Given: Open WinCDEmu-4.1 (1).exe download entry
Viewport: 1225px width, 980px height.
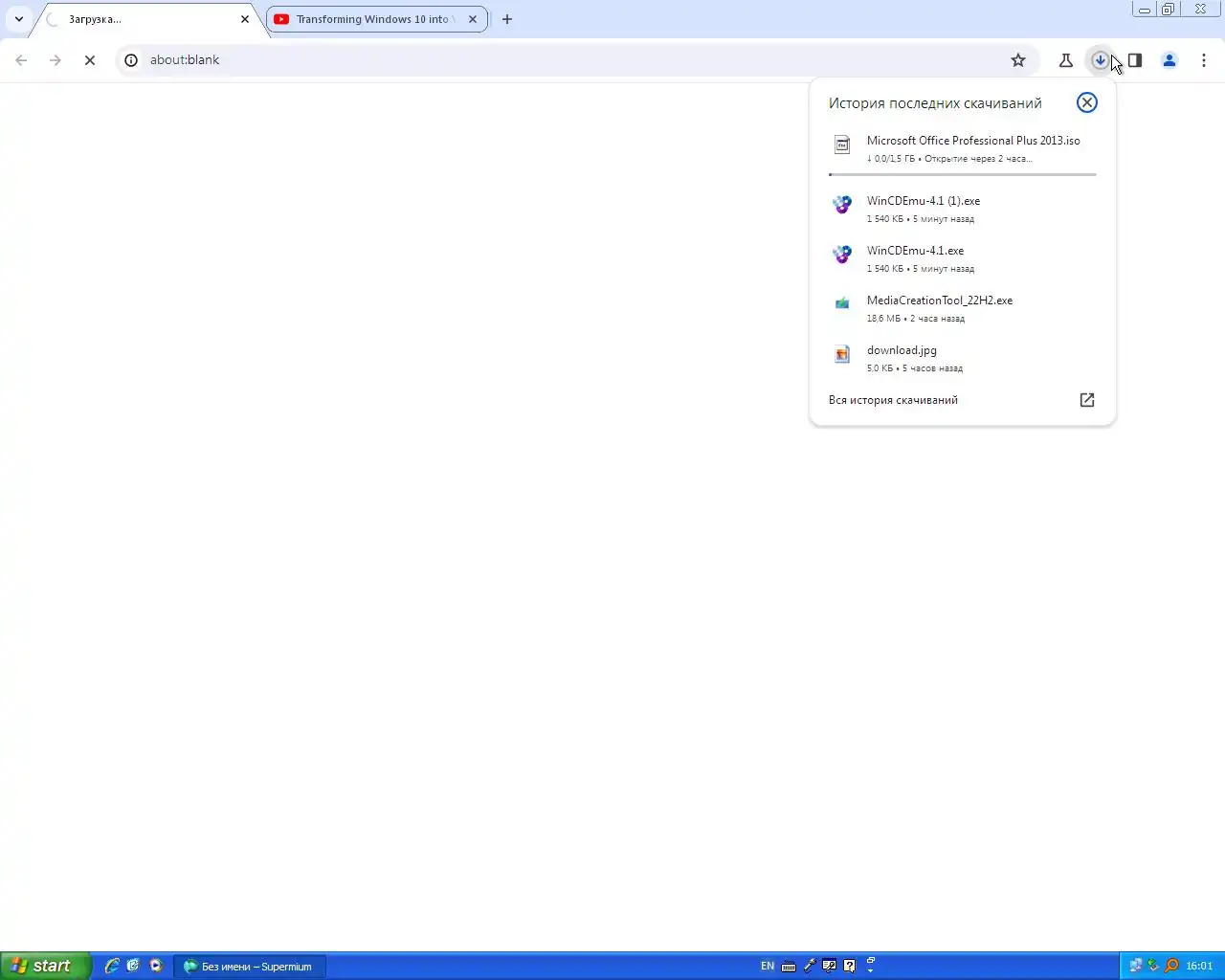Looking at the screenshot, I should click(x=962, y=209).
